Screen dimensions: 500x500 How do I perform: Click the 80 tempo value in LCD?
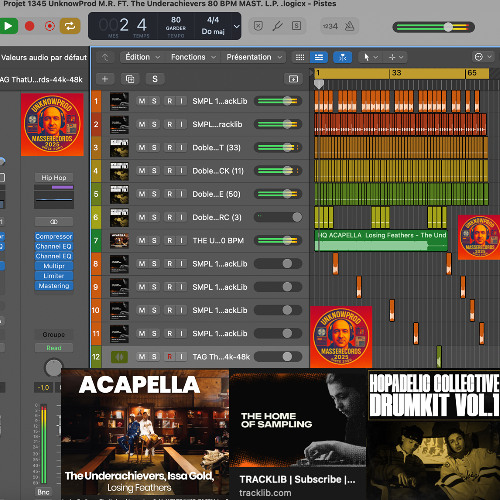click(176, 20)
